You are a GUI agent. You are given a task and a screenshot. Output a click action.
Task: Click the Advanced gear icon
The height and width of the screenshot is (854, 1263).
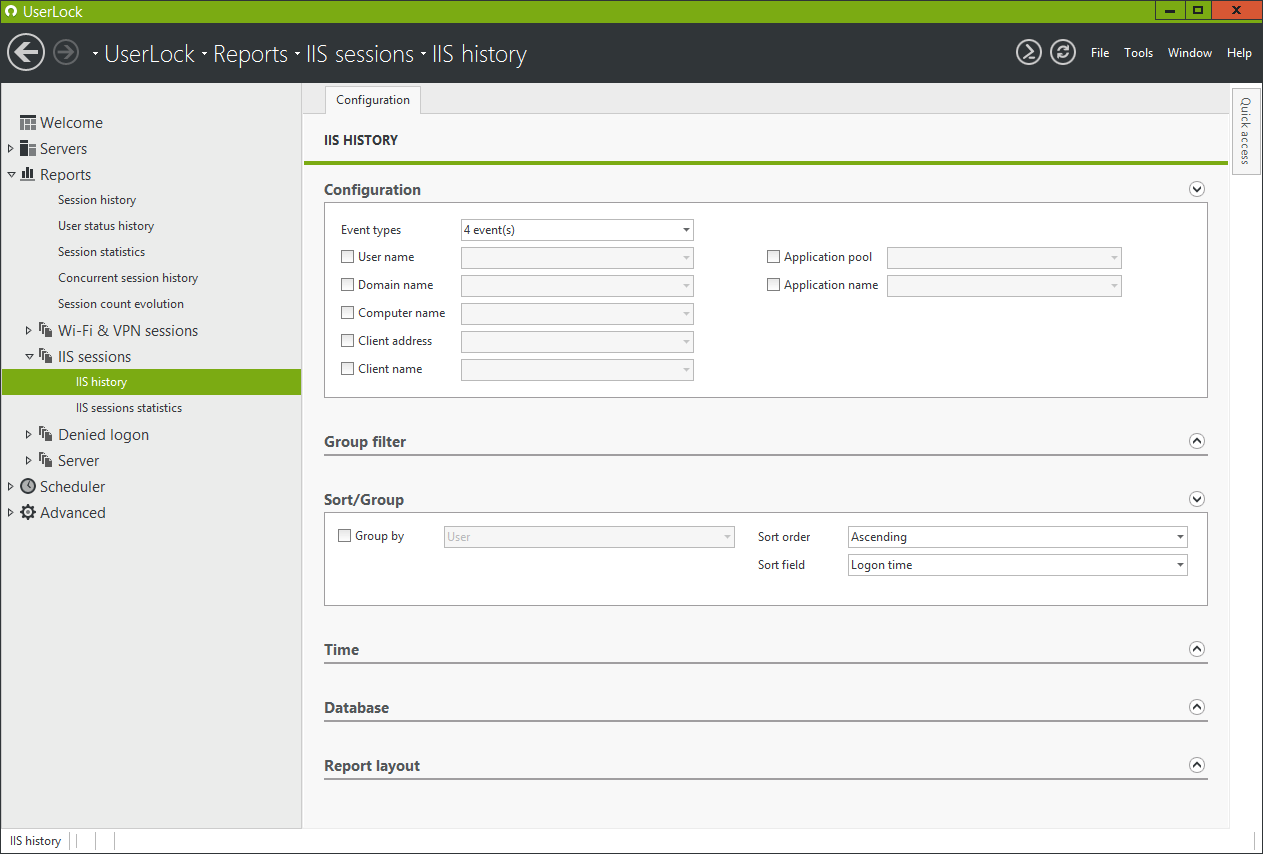click(28, 512)
